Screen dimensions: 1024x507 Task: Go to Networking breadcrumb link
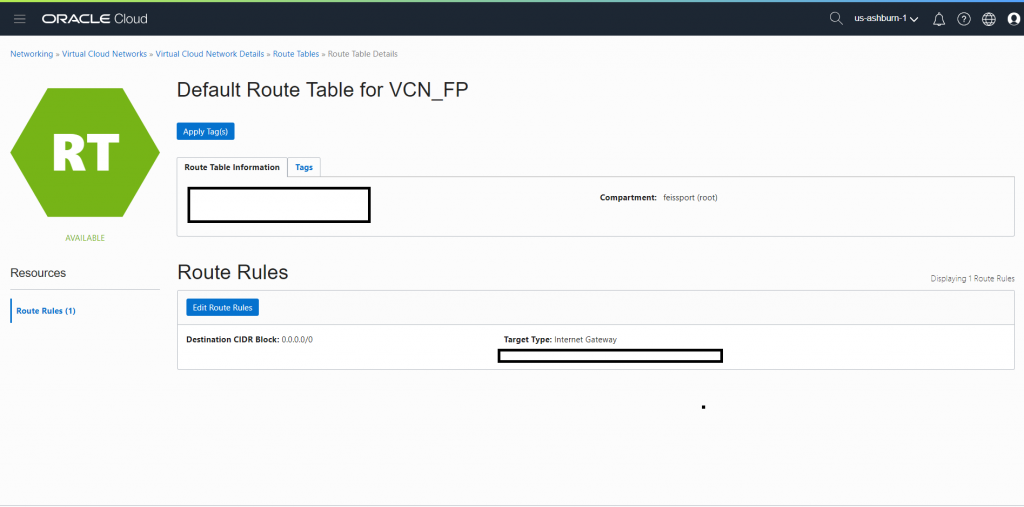coord(31,54)
